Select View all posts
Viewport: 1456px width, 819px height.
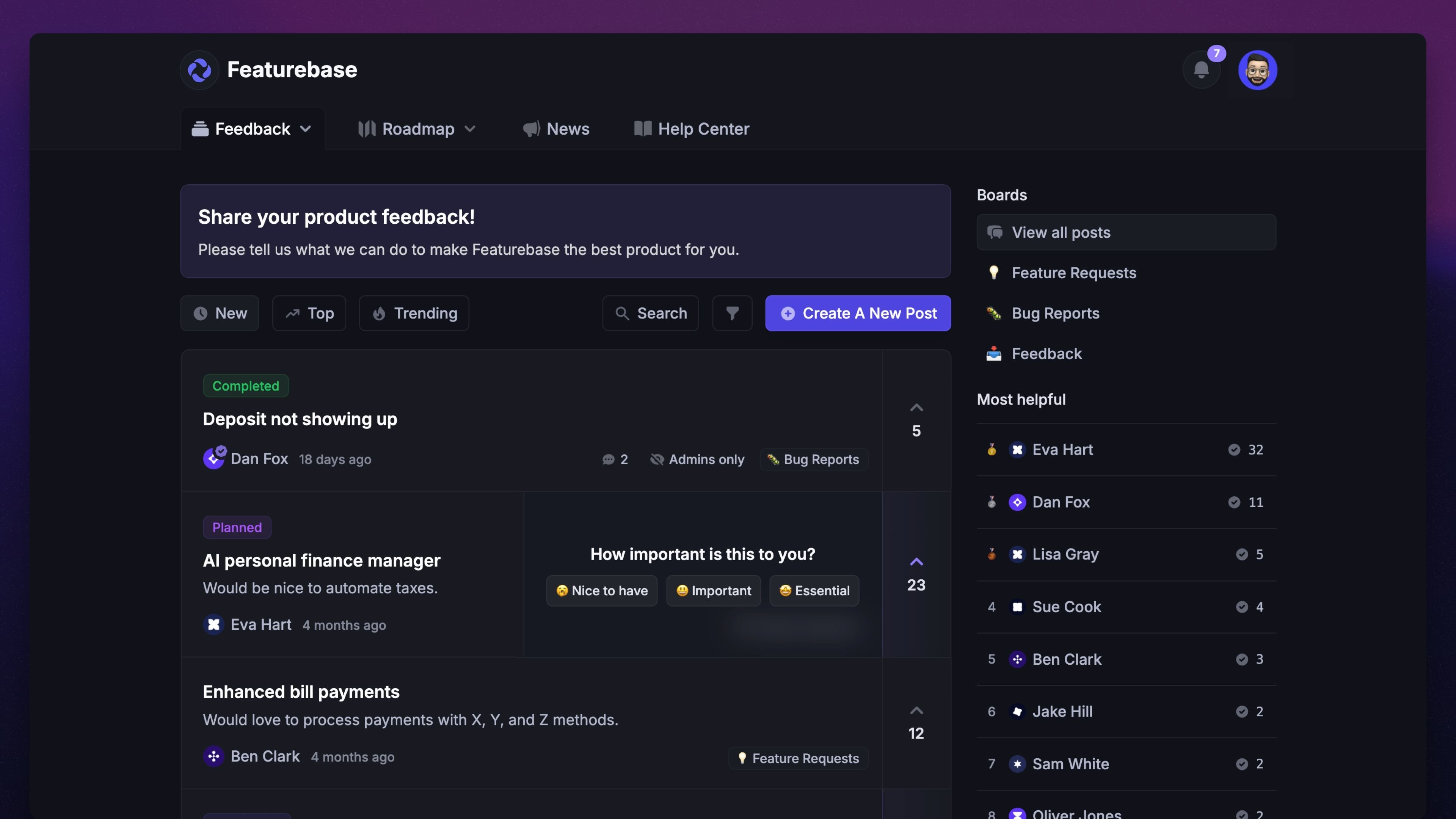tap(1061, 232)
